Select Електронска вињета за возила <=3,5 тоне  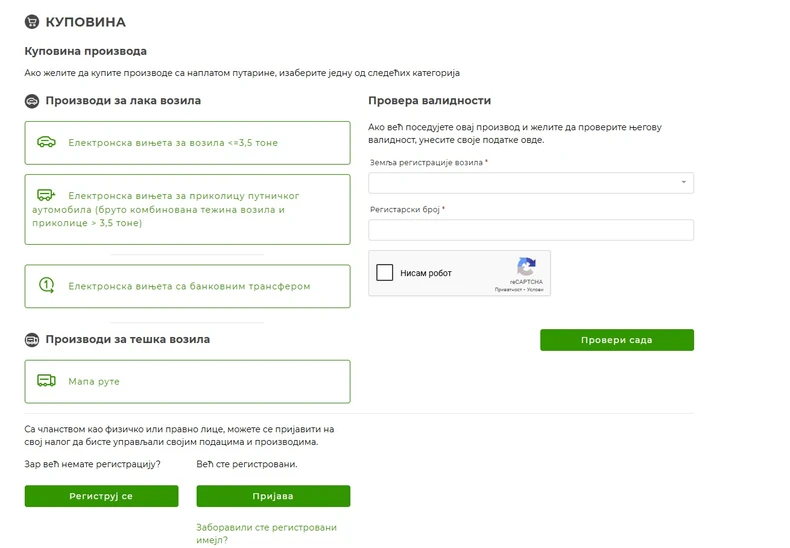coord(173,143)
